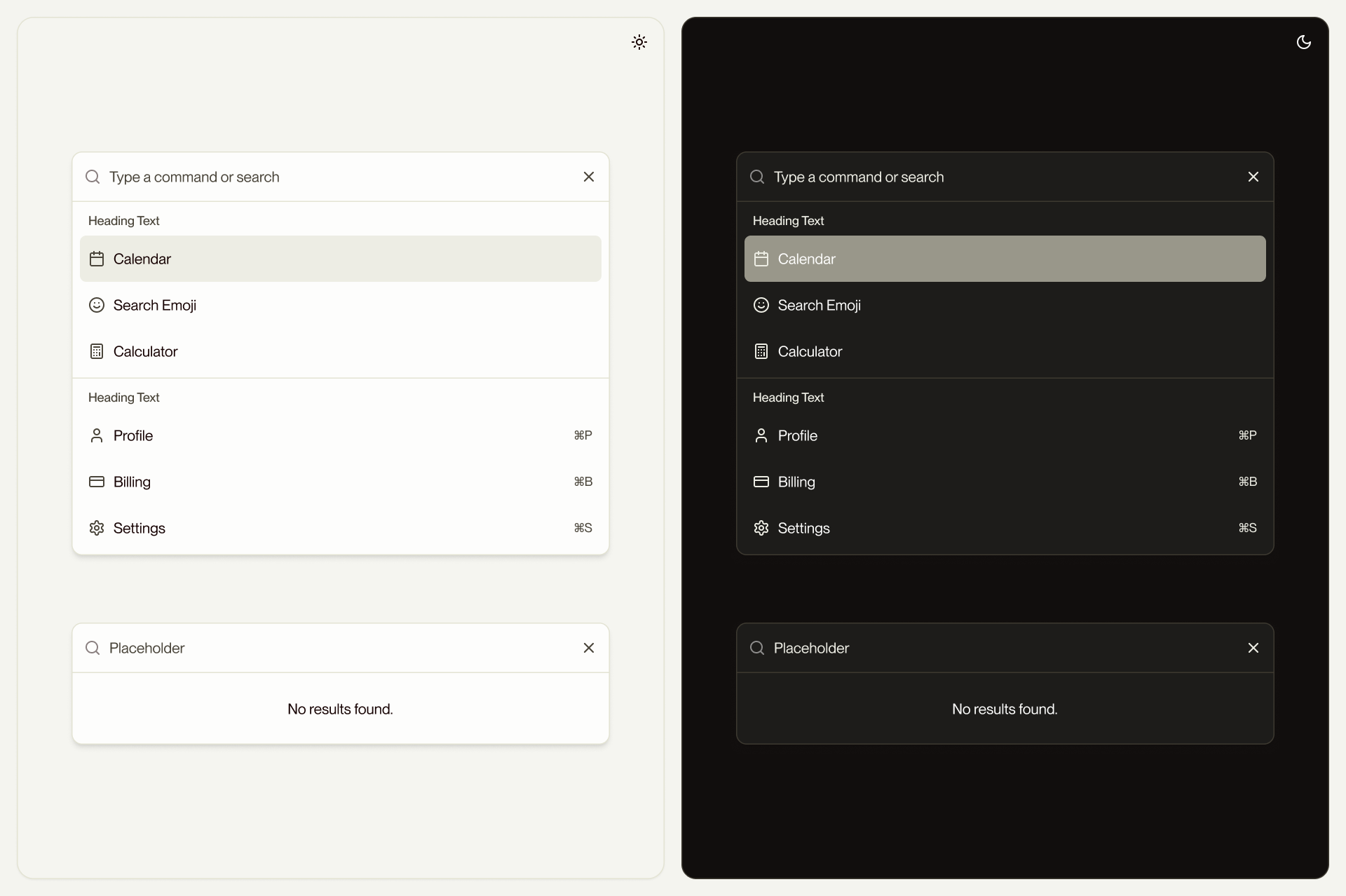Click the ⌘S shortcut label, light palette
This screenshot has height=896, width=1346.
tap(583, 528)
